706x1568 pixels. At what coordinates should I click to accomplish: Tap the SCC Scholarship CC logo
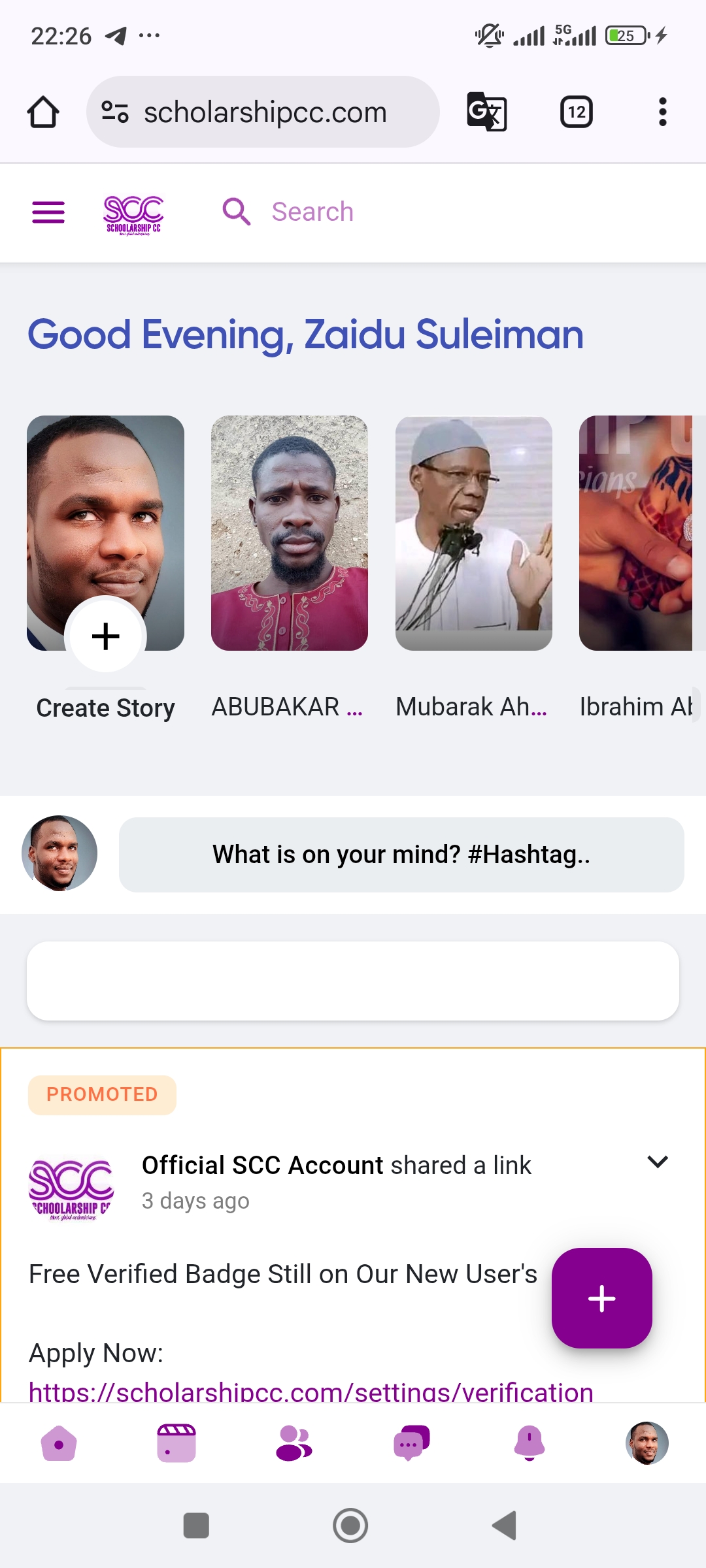click(x=133, y=214)
